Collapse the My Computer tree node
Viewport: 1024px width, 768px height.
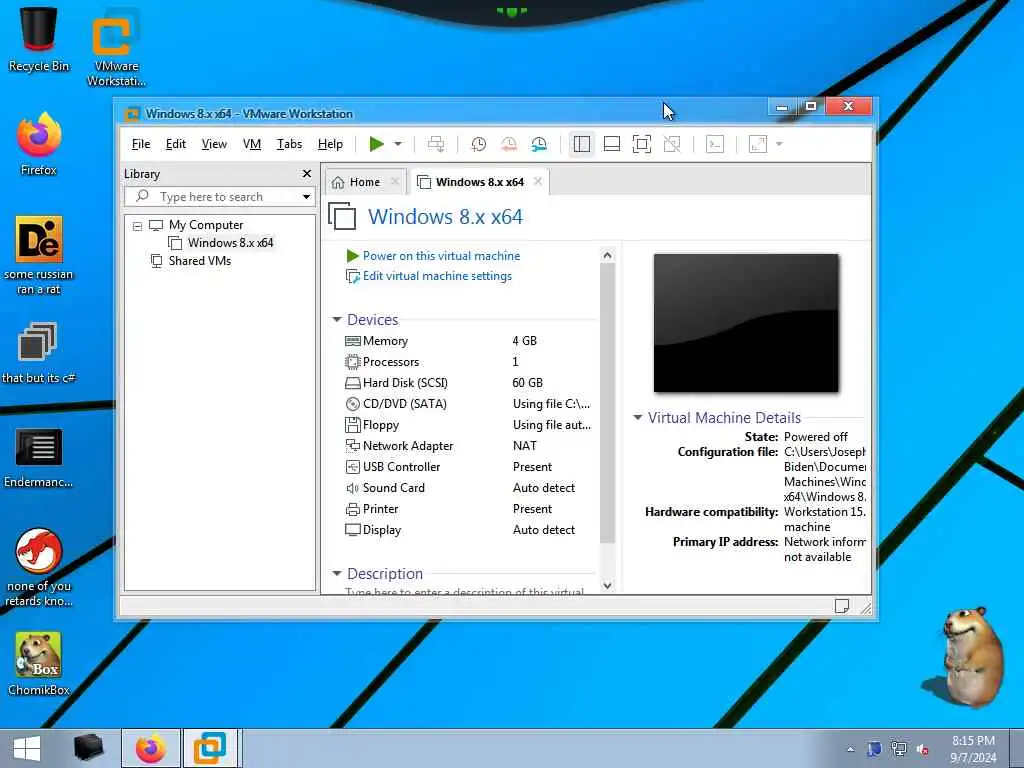137,226
